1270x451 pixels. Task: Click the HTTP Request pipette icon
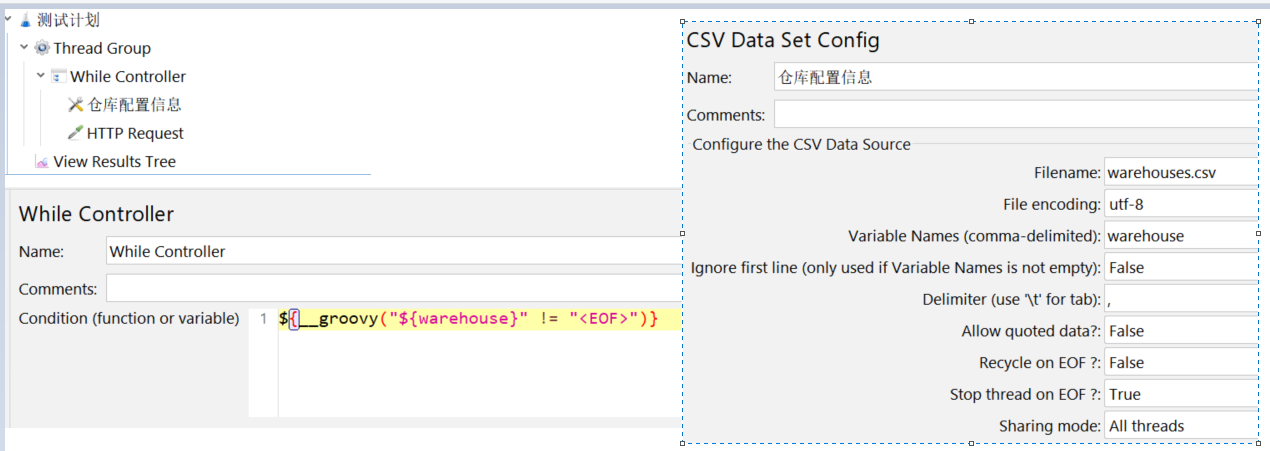[x=76, y=133]
